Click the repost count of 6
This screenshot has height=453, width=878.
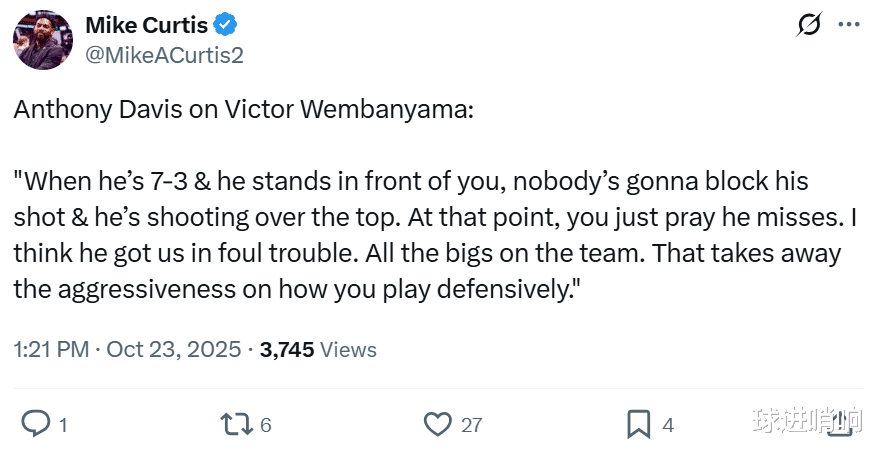click(266, 425)
